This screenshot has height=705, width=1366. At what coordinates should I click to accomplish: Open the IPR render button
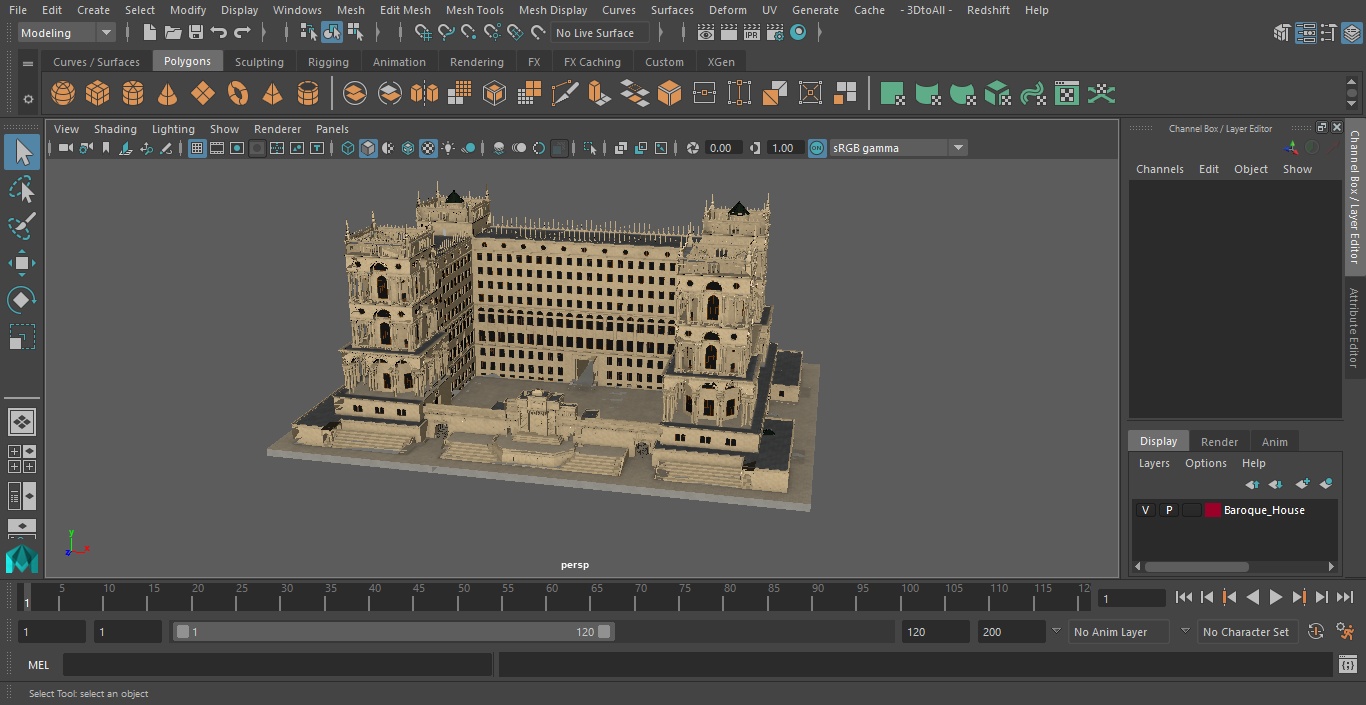[752, 33]
